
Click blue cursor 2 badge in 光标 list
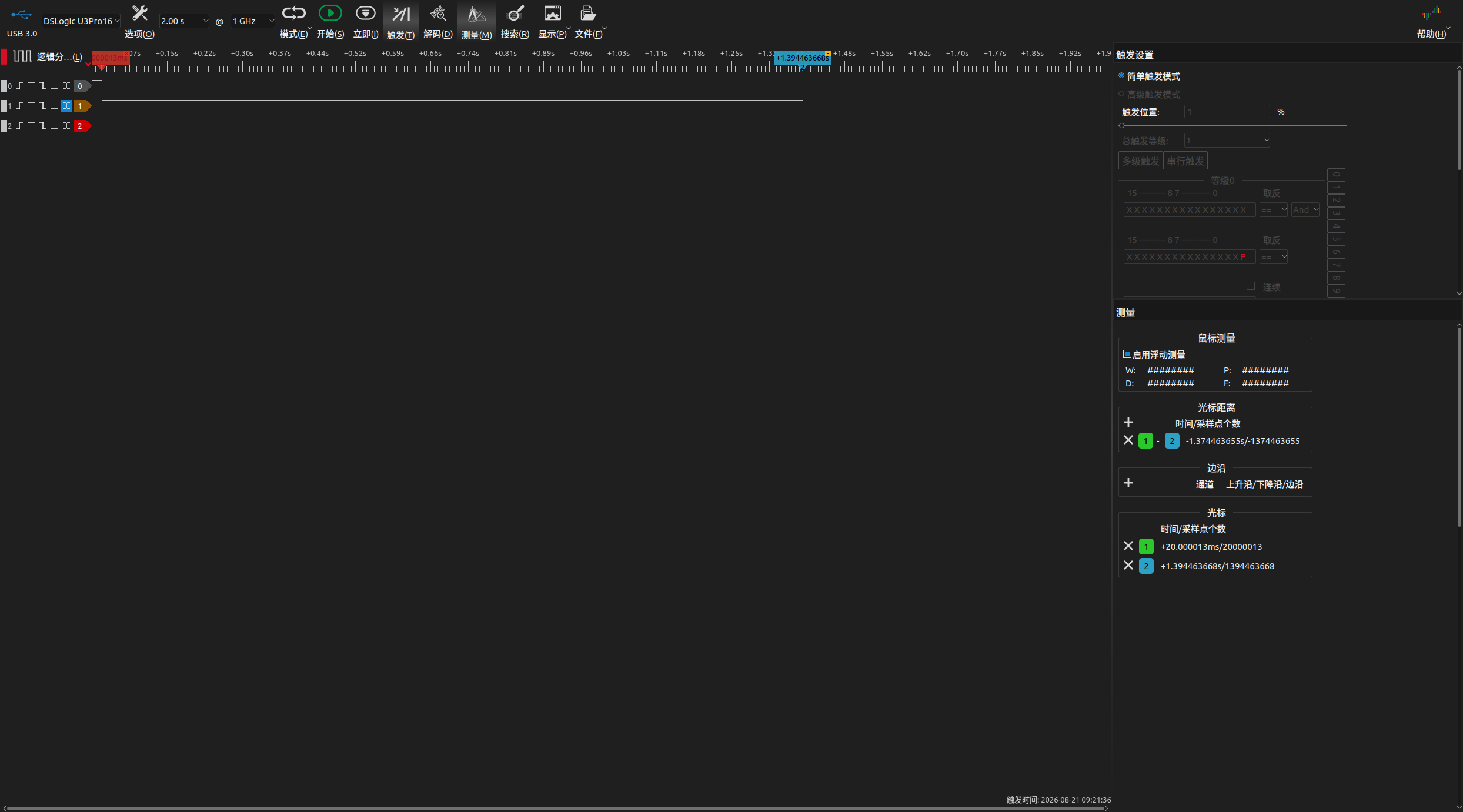1146,566
